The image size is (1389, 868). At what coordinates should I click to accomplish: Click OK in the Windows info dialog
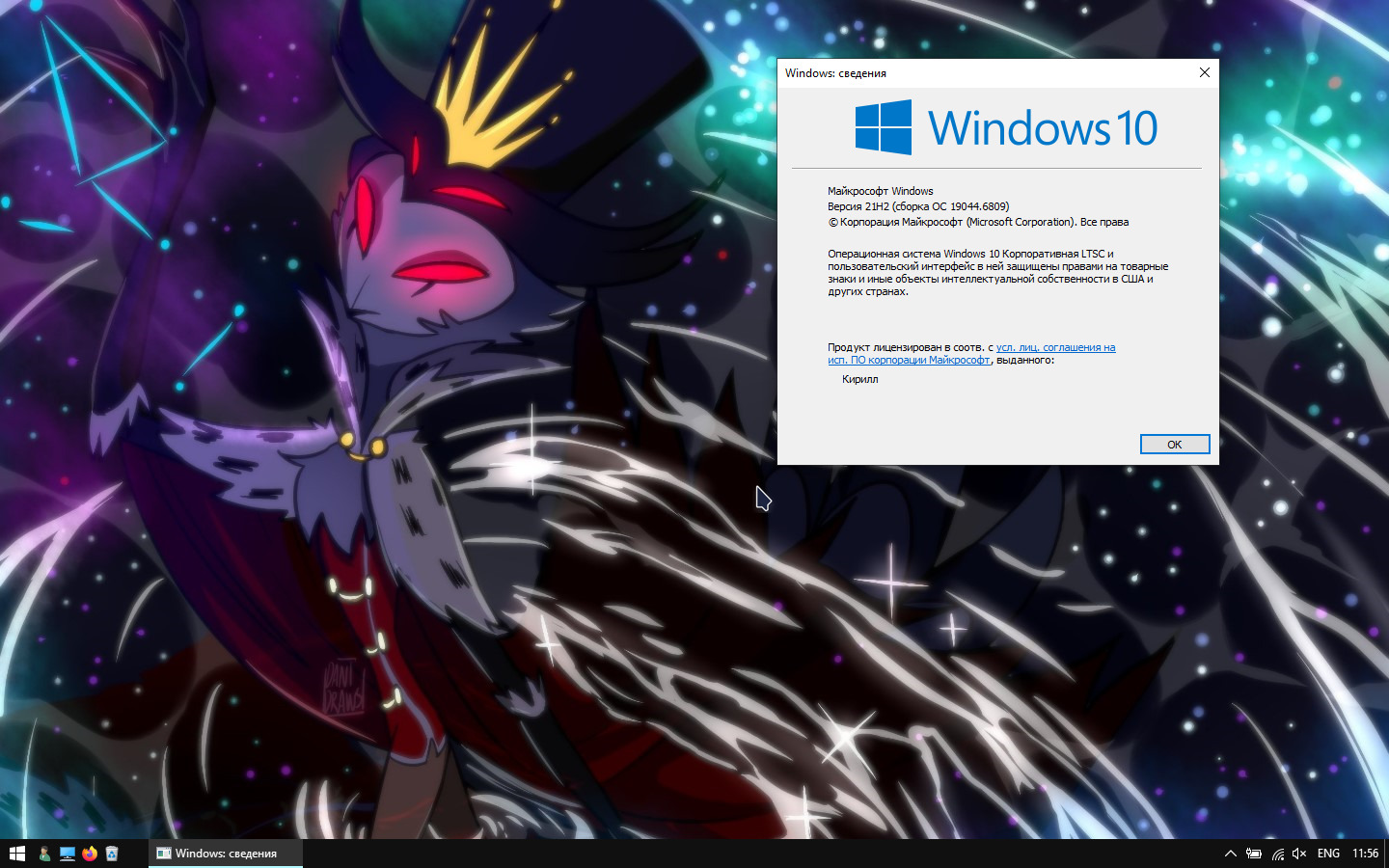(1175, 445)
